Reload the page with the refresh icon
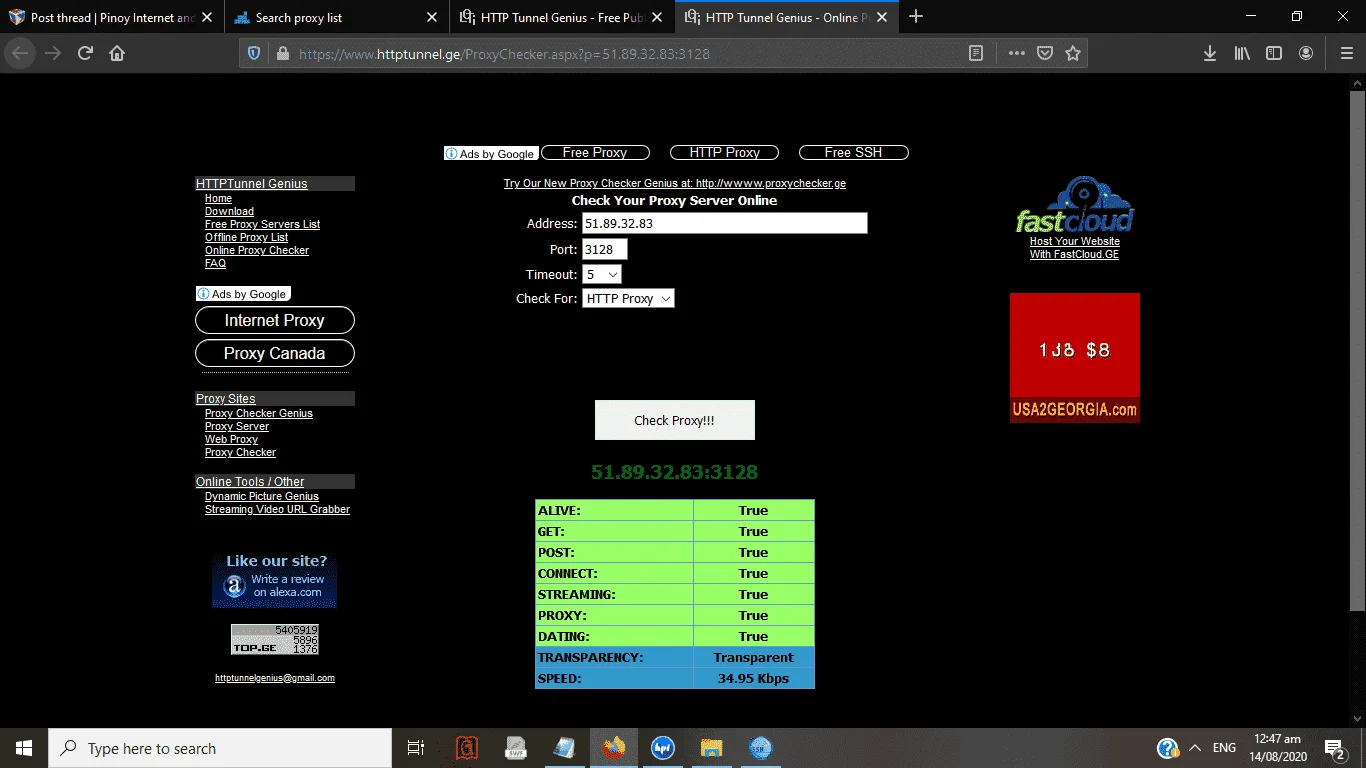This screenshot has width=1366, height=768. [85, 53]
